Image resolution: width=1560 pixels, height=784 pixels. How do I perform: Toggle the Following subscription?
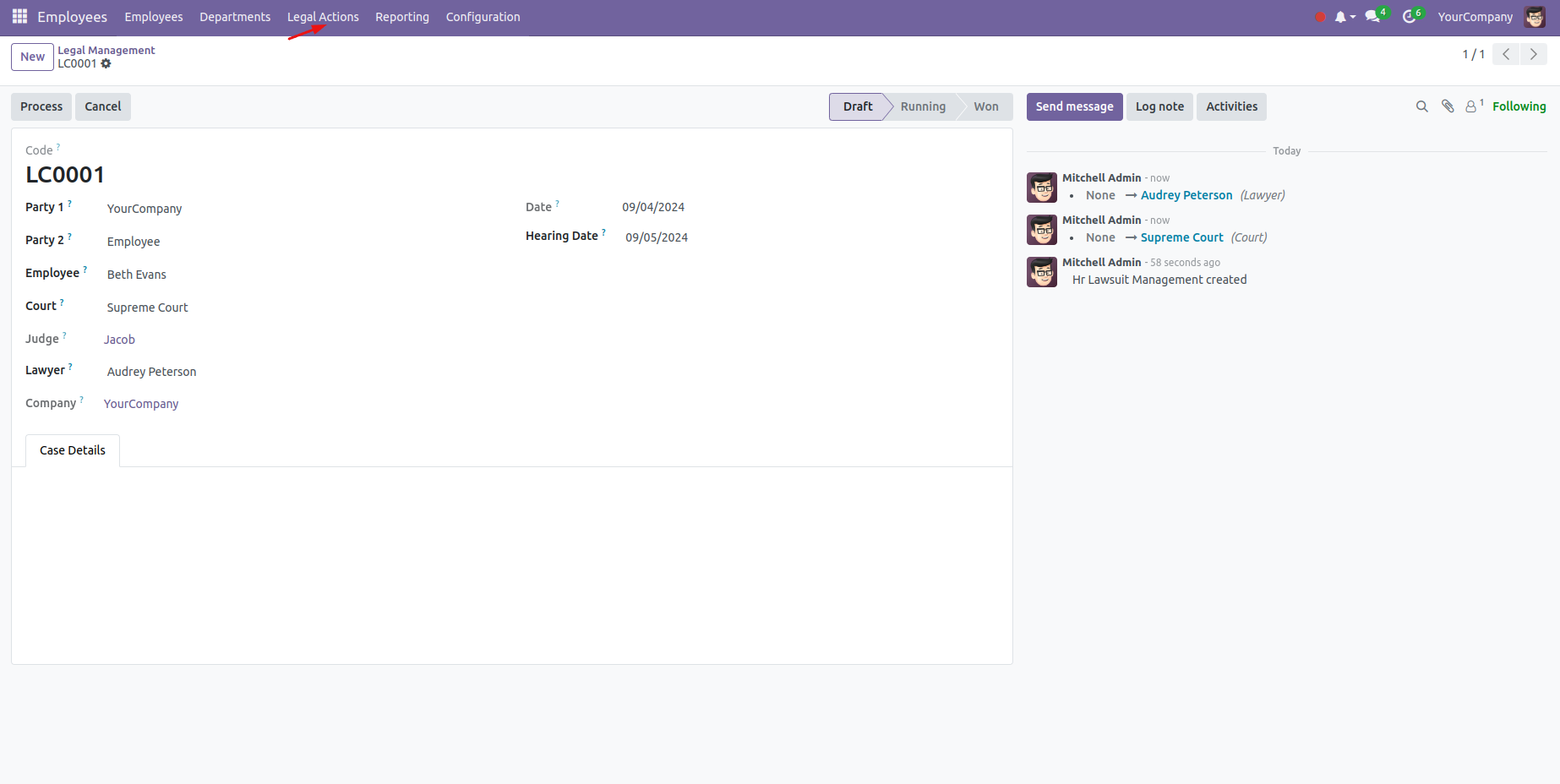[x=1519, y=106]
